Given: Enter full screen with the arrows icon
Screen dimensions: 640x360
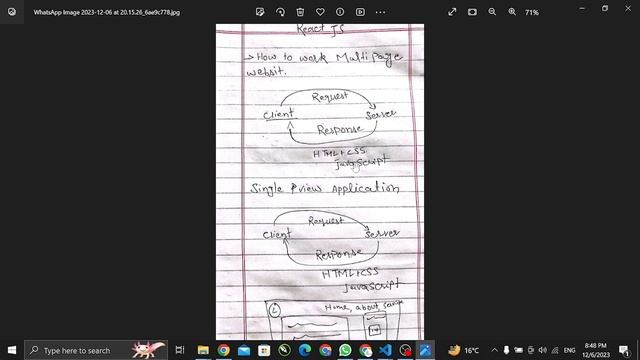Looking at the screenshot, I should click(x=452, y=12).
